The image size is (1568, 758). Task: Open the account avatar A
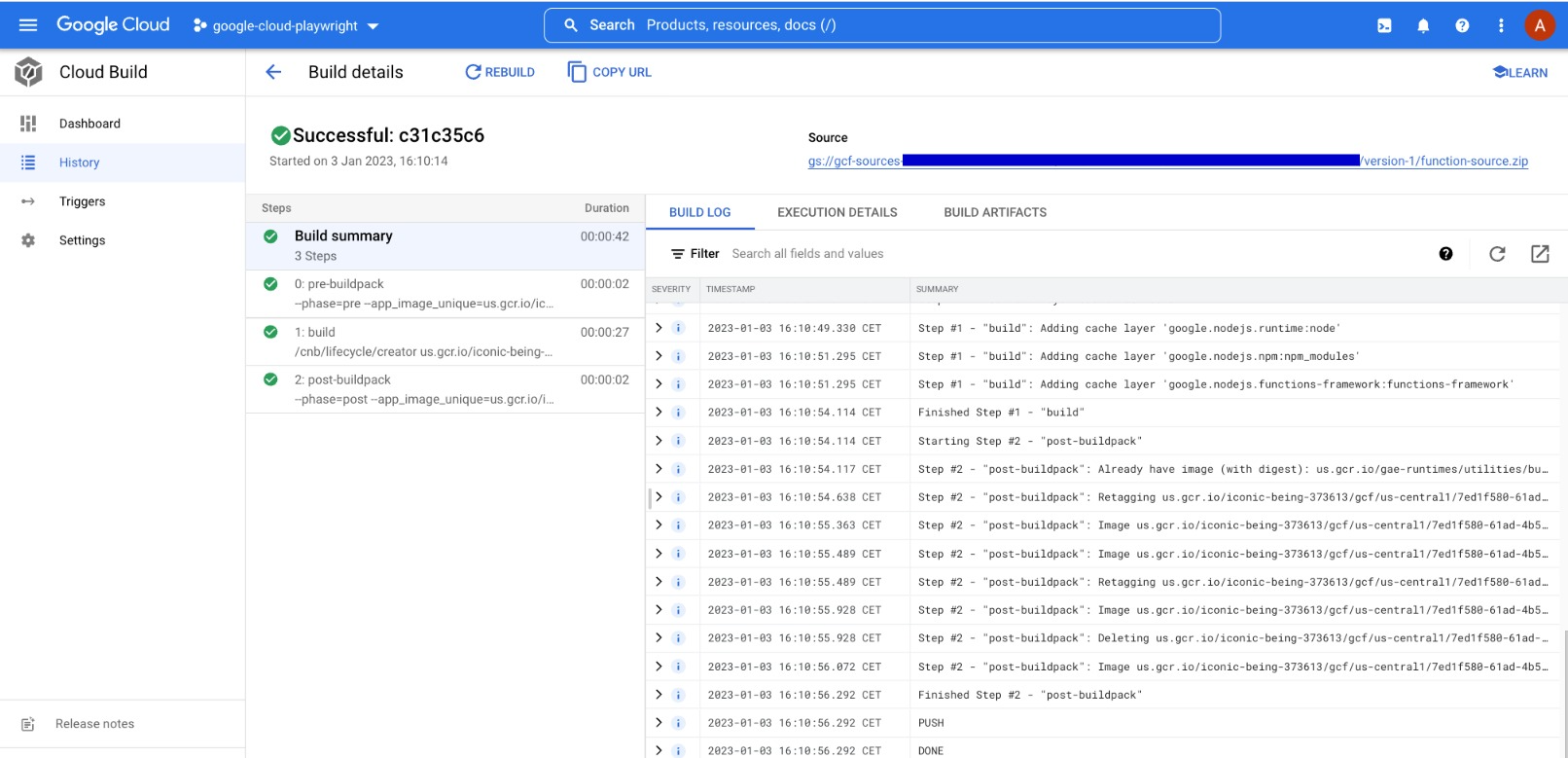click(x=1540, y=26)
